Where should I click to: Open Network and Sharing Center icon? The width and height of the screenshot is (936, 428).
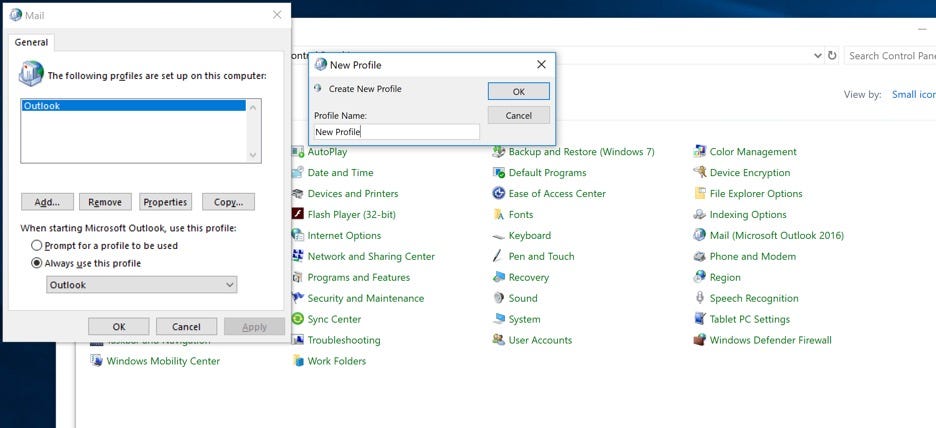pos(298,256)
